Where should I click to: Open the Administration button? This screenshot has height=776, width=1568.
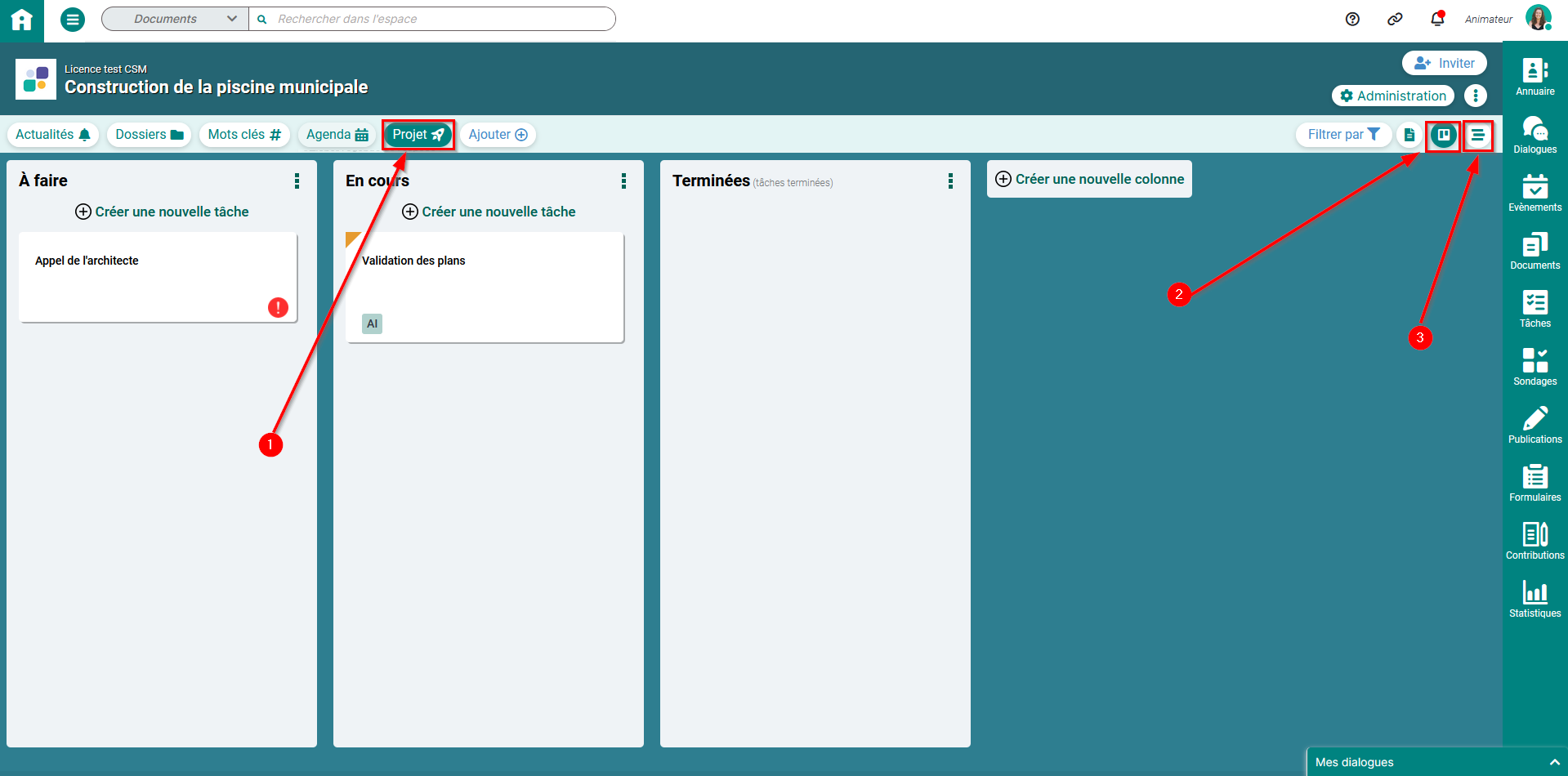click(x=1393, y=96)
